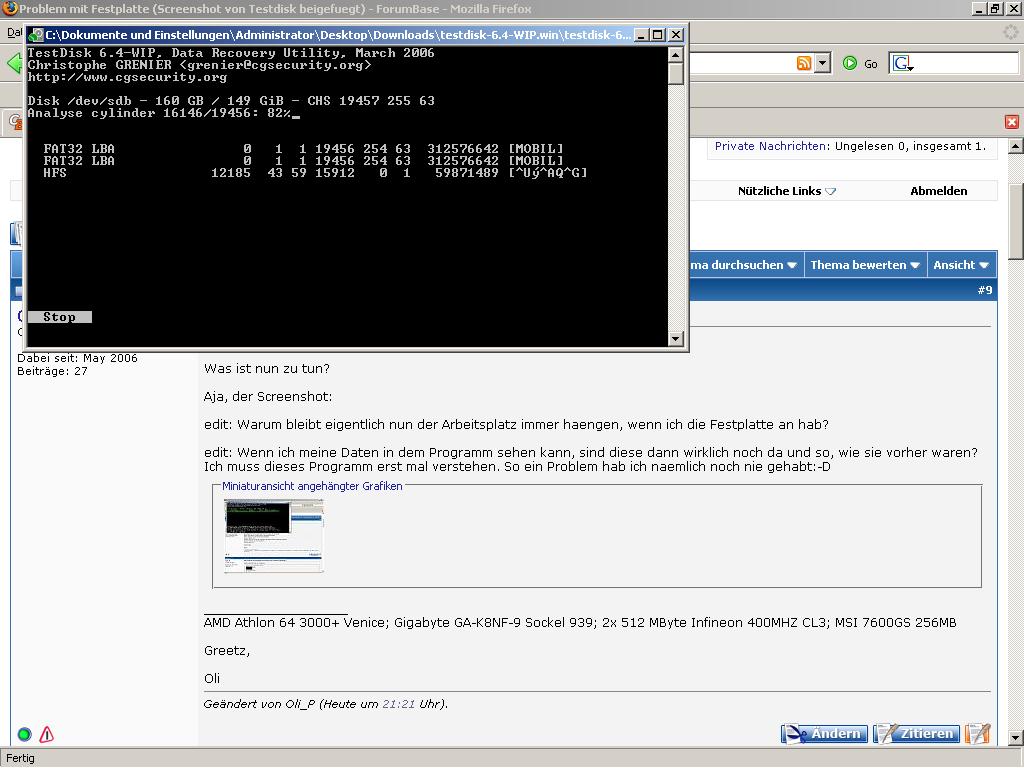Open the Firefox address bar history dropdown
The width and height of the screenshot is (1024, 768).
[x=823, y=63]
